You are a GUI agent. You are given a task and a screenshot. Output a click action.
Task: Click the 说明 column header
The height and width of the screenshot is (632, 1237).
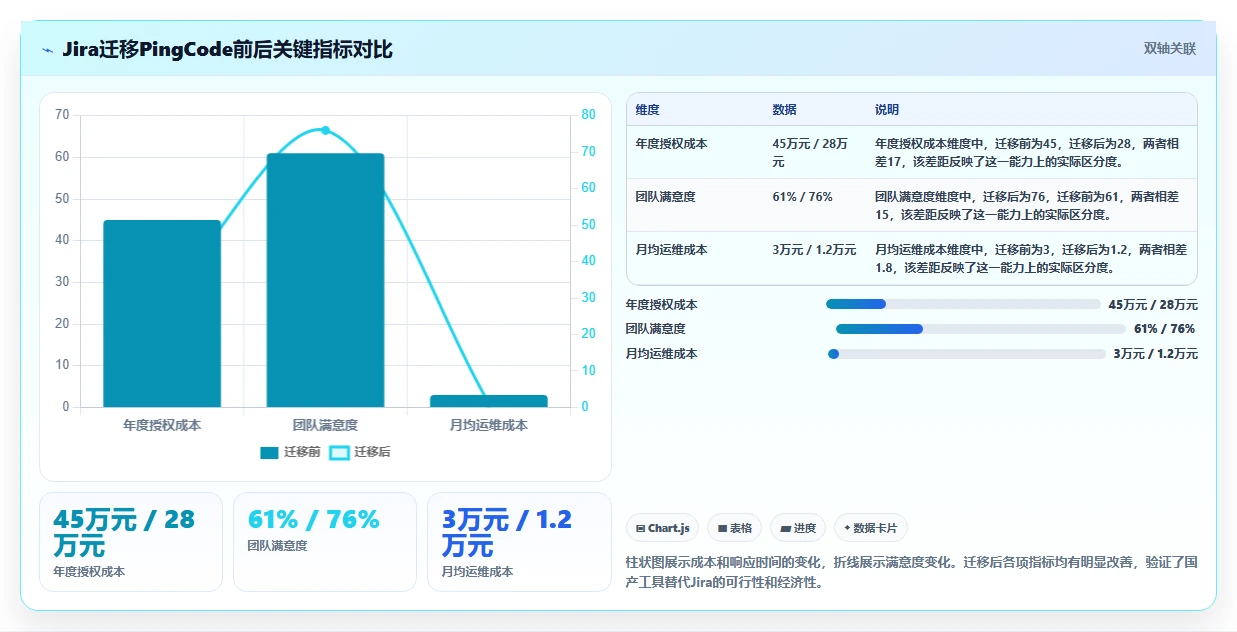point(887,110)
